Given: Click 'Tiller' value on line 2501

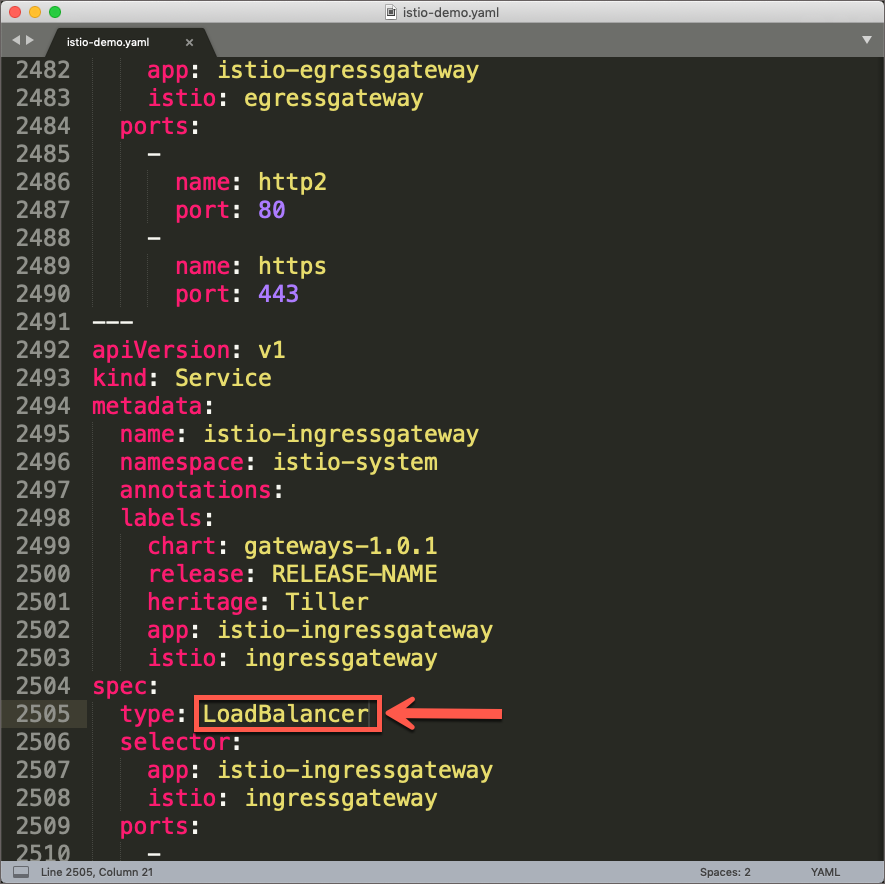Looking at the screenshot, I should pos(327,602).
